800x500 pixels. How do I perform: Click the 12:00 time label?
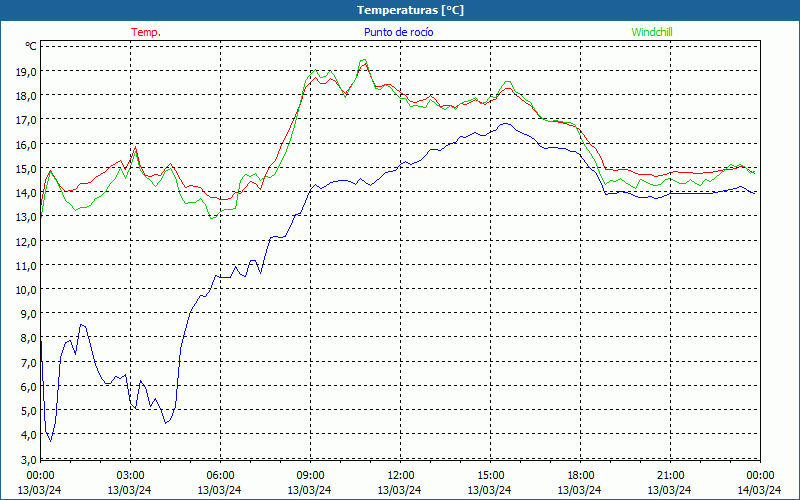click(x=400, y=475)
